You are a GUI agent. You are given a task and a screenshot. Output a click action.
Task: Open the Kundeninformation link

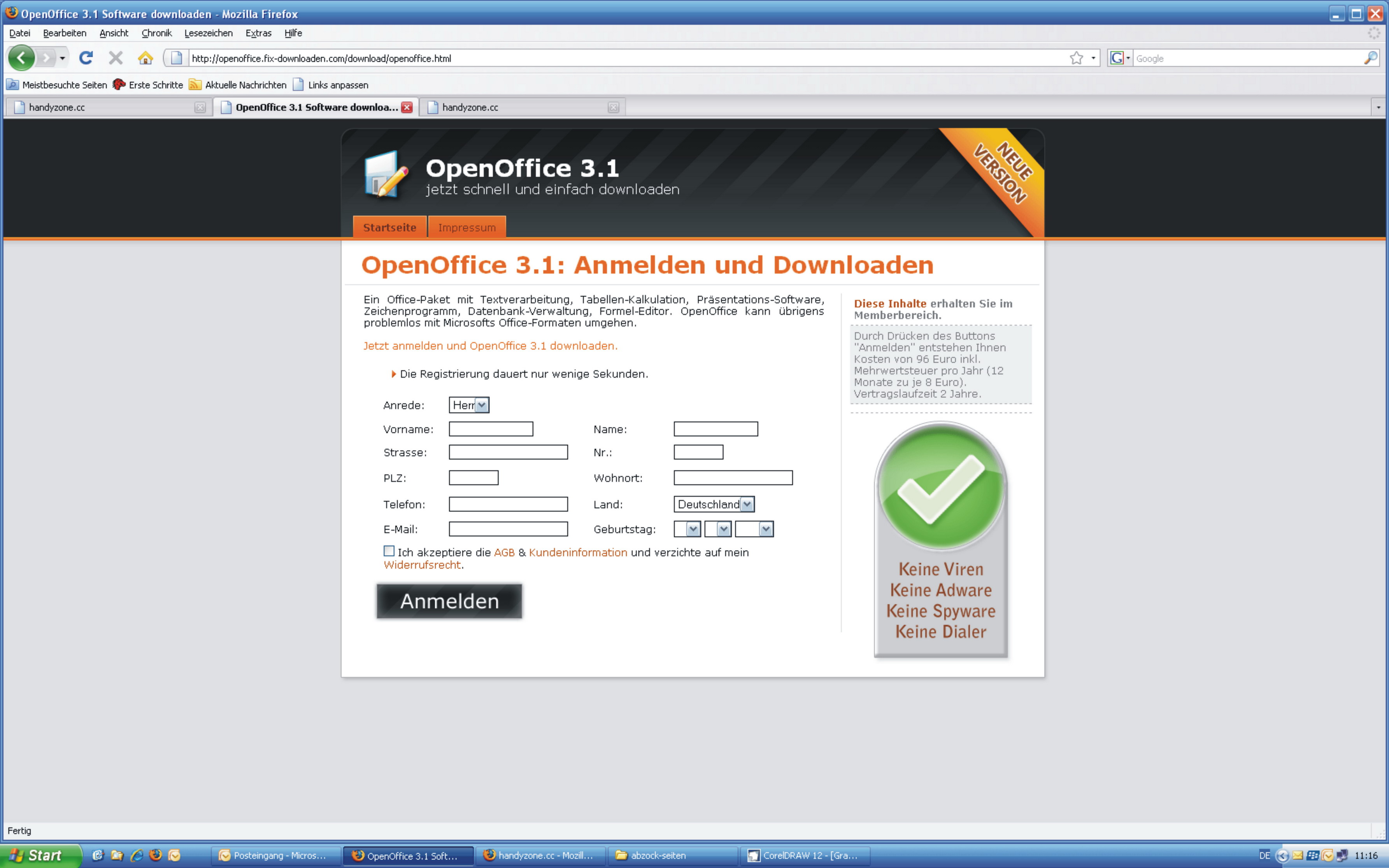pyautogui.click(x=577, y=552)
